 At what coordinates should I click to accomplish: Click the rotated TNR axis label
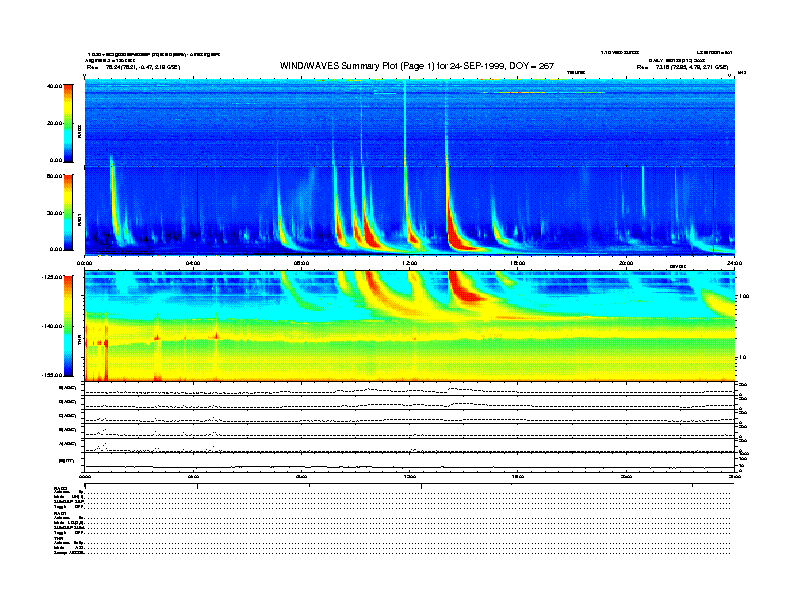click(x=79, y=341)
